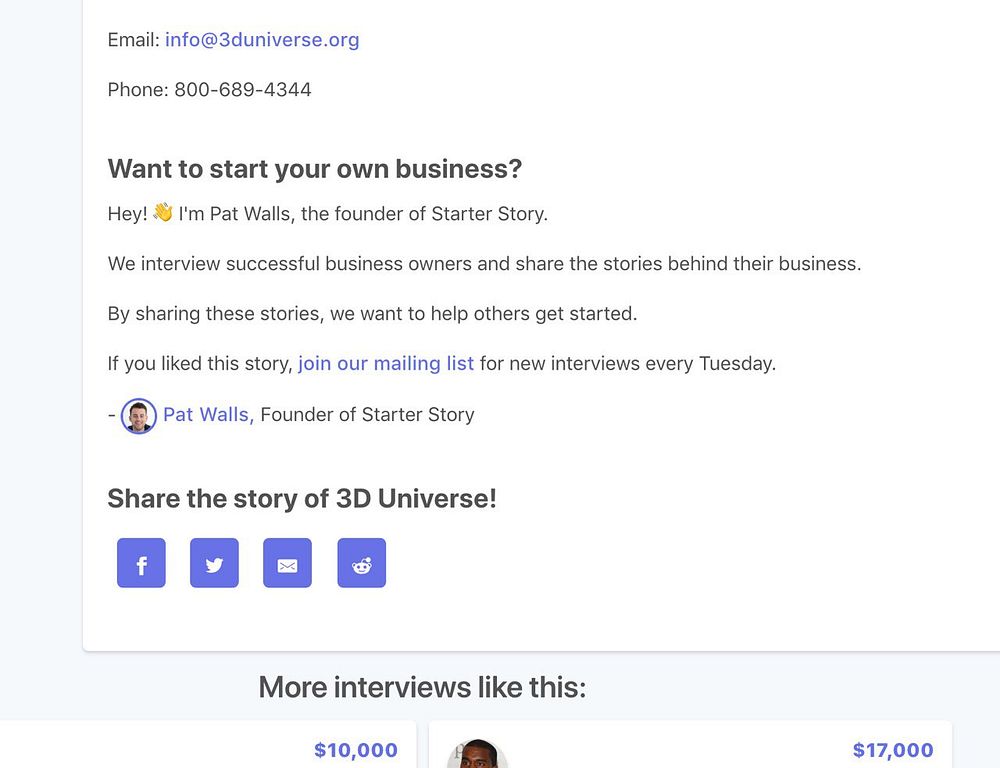Click the 'Founder of Starter Story' text
This screenshot has width=1000, height=768.
pyautogui.click(x=367, y=414)
